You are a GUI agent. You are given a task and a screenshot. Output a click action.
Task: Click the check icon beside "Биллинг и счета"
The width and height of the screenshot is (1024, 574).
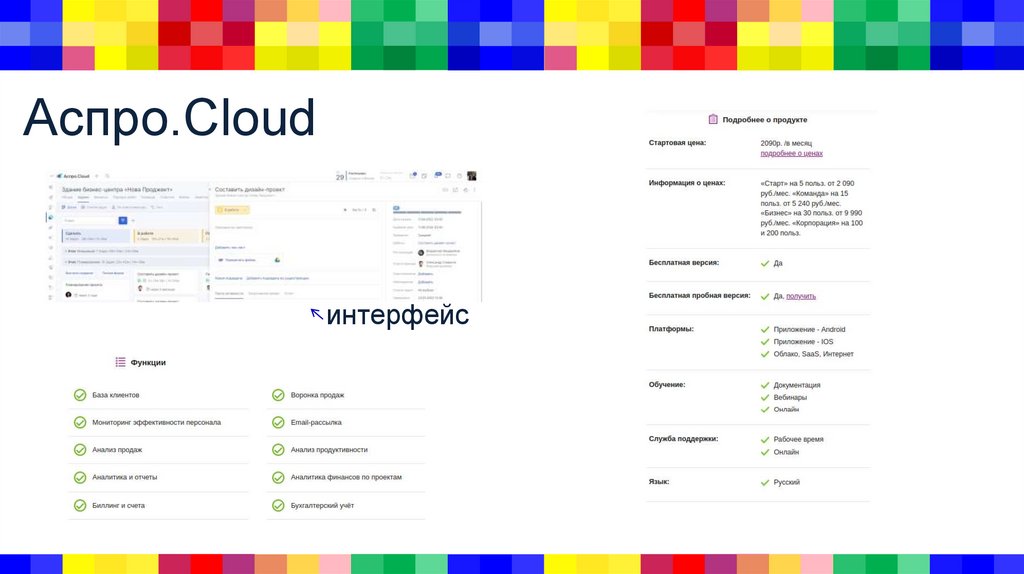tap(80, 505)
